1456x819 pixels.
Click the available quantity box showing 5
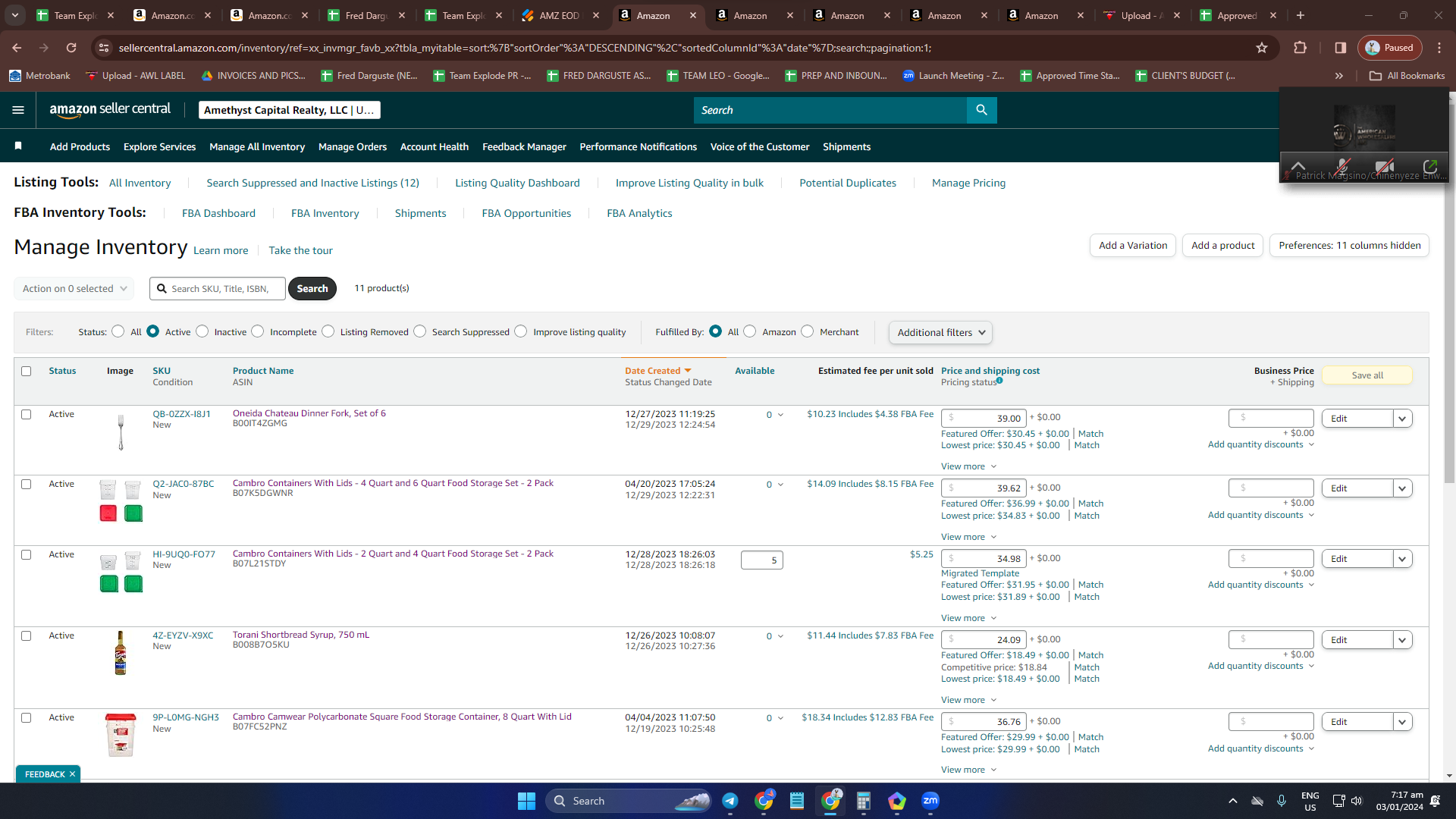coord(761,560)
